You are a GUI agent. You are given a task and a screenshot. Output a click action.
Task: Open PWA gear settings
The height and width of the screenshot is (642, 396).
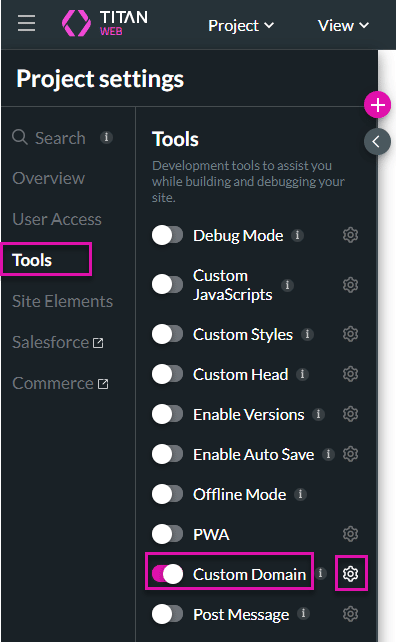coord(351,534)
